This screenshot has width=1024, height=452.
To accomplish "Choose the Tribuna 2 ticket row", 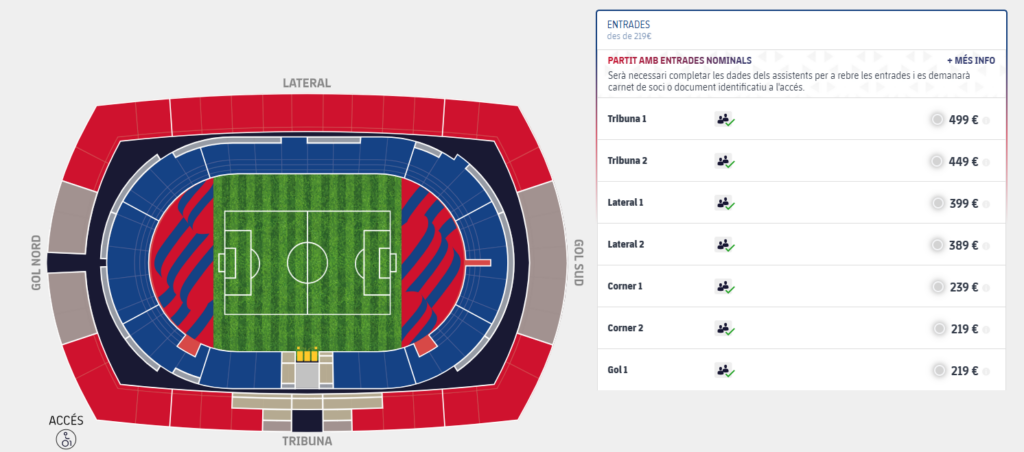I will 801,161.
